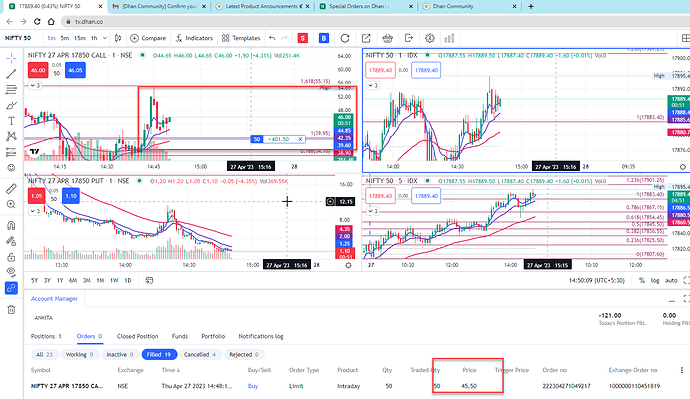Viewport: 690px width, 399px height.
Task: Select the Text tool in left sidebar
Action: tap(11, 121)
